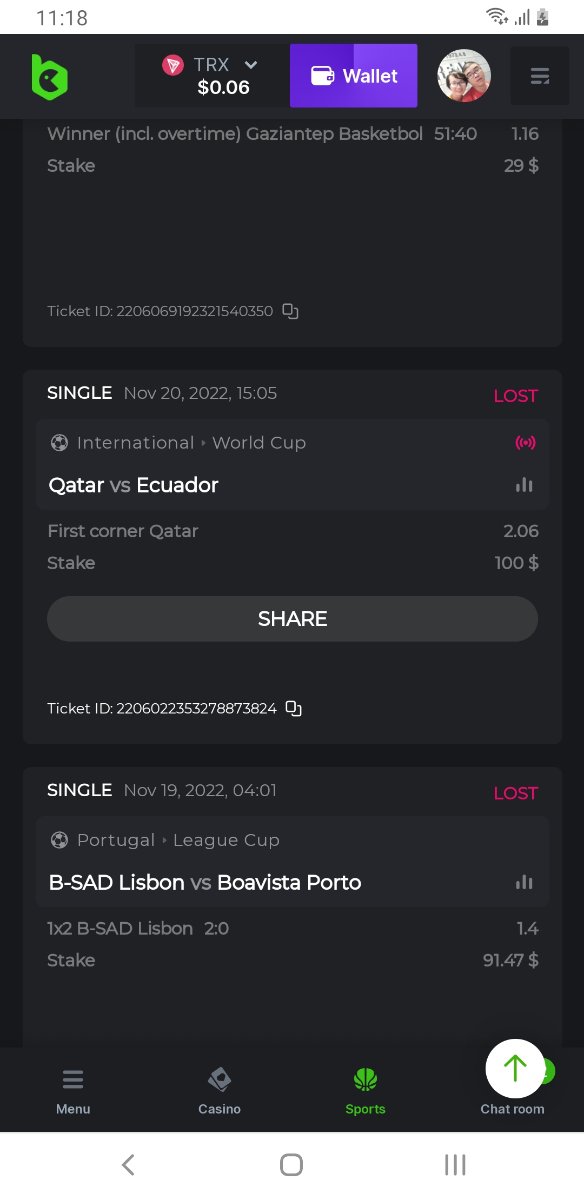Open the B-SAD Lisbon vs Boavista Porto match

coord(205,882)
